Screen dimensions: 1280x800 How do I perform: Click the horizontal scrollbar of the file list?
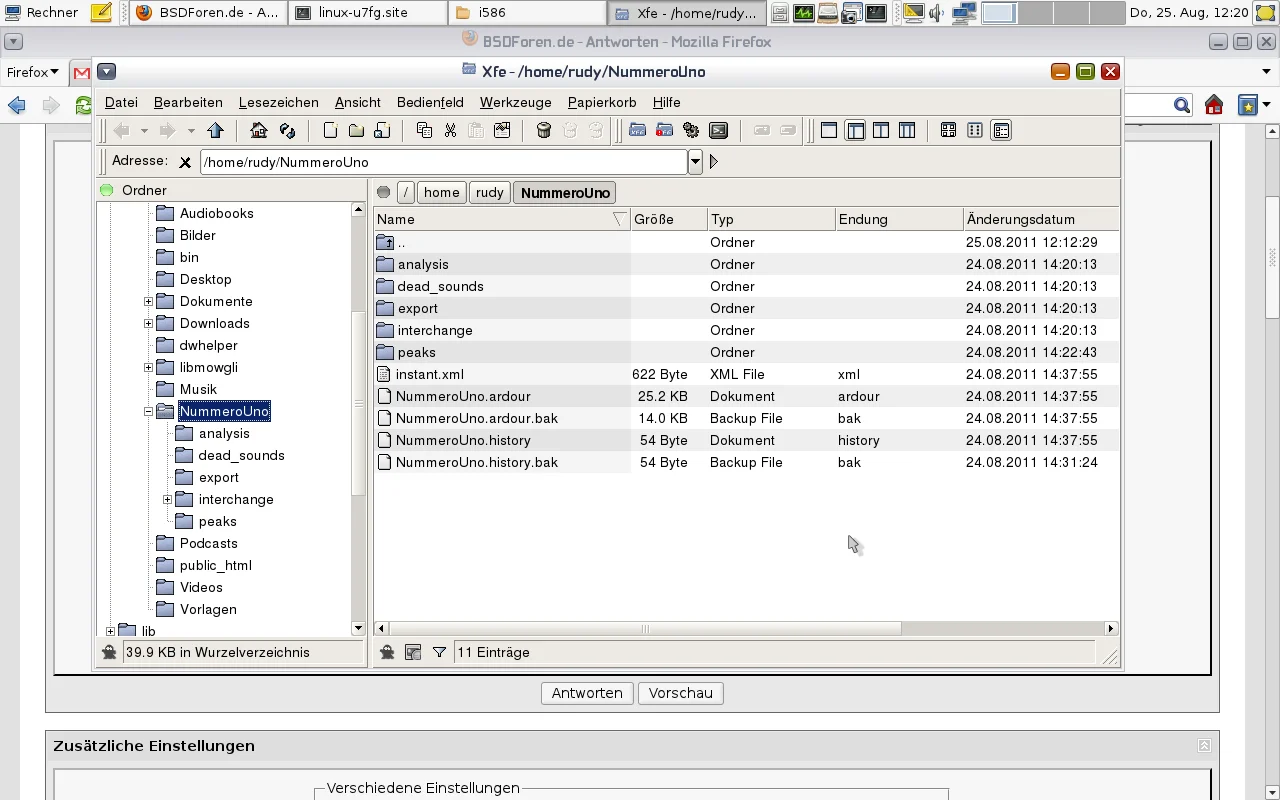pos(645,629)
